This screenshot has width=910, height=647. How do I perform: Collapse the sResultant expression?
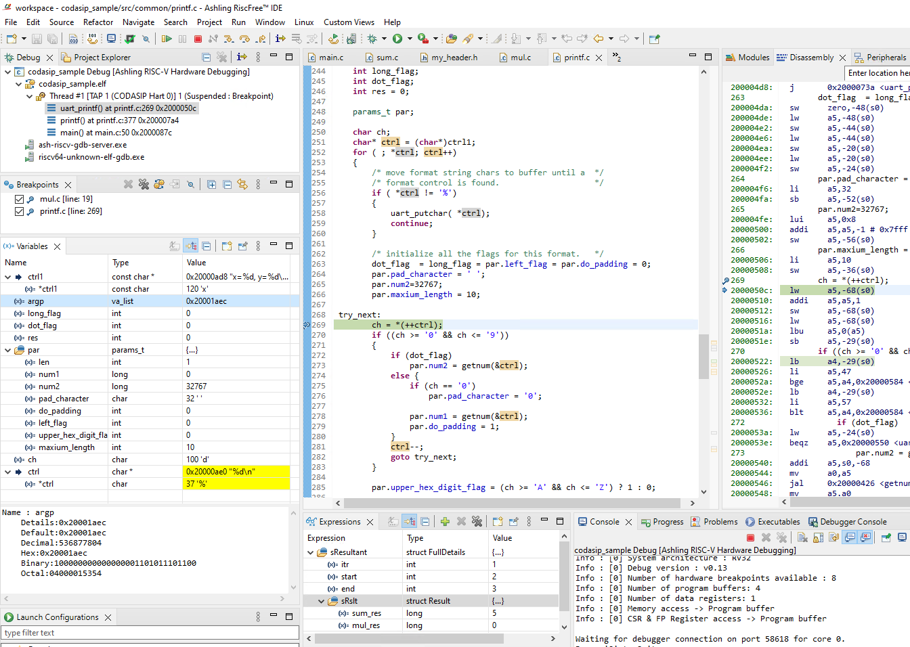(310, 552)
